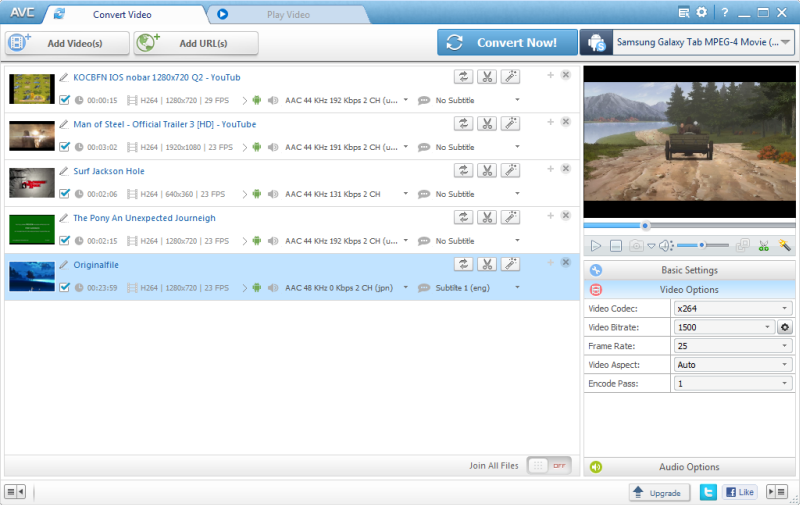This screenshot has width=800, height=505.
Task: Open magic wand effects for Man of Steel
Action: 510,123
